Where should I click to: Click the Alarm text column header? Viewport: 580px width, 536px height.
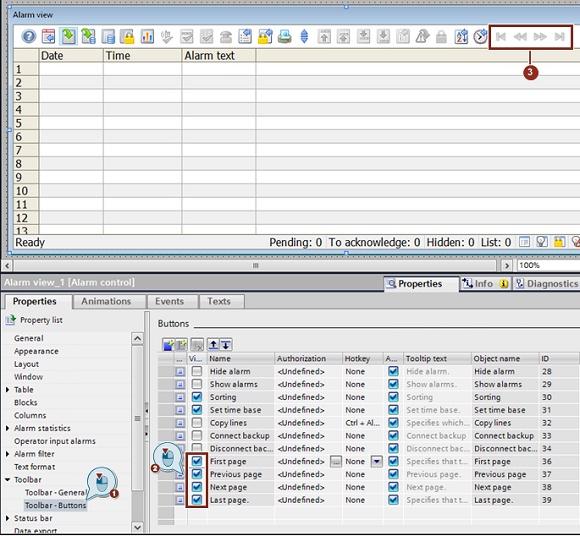click(219, 55)
